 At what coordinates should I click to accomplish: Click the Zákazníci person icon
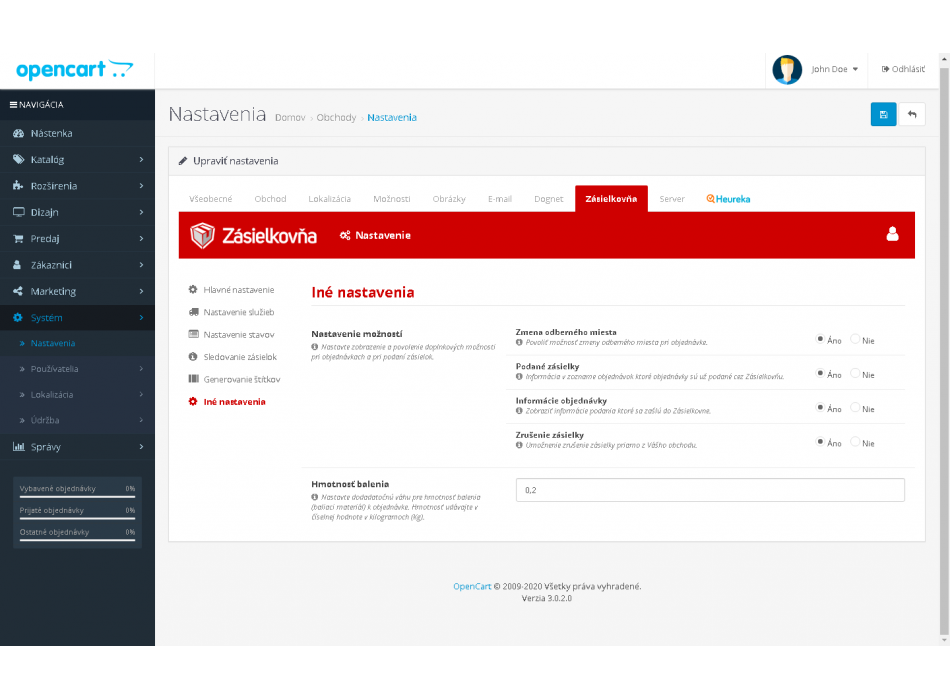[18, 265]
